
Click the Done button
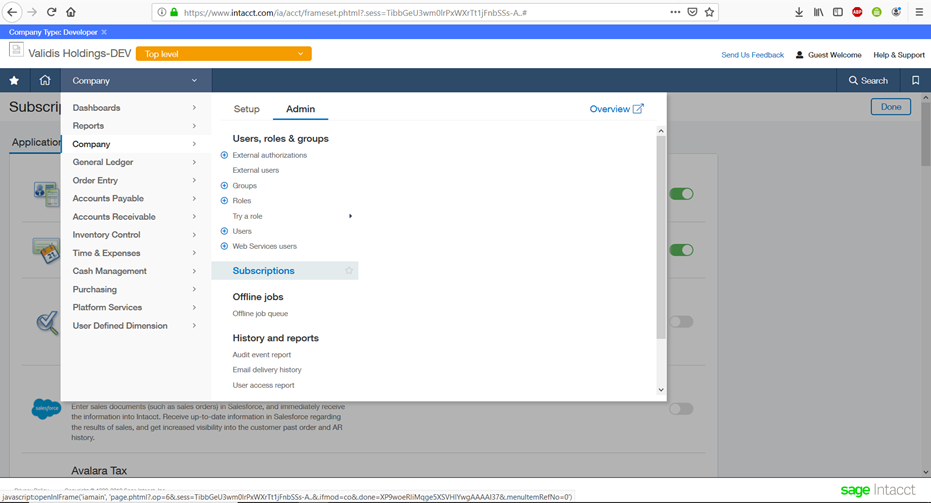pyautogui.click(x=891, y=107)
